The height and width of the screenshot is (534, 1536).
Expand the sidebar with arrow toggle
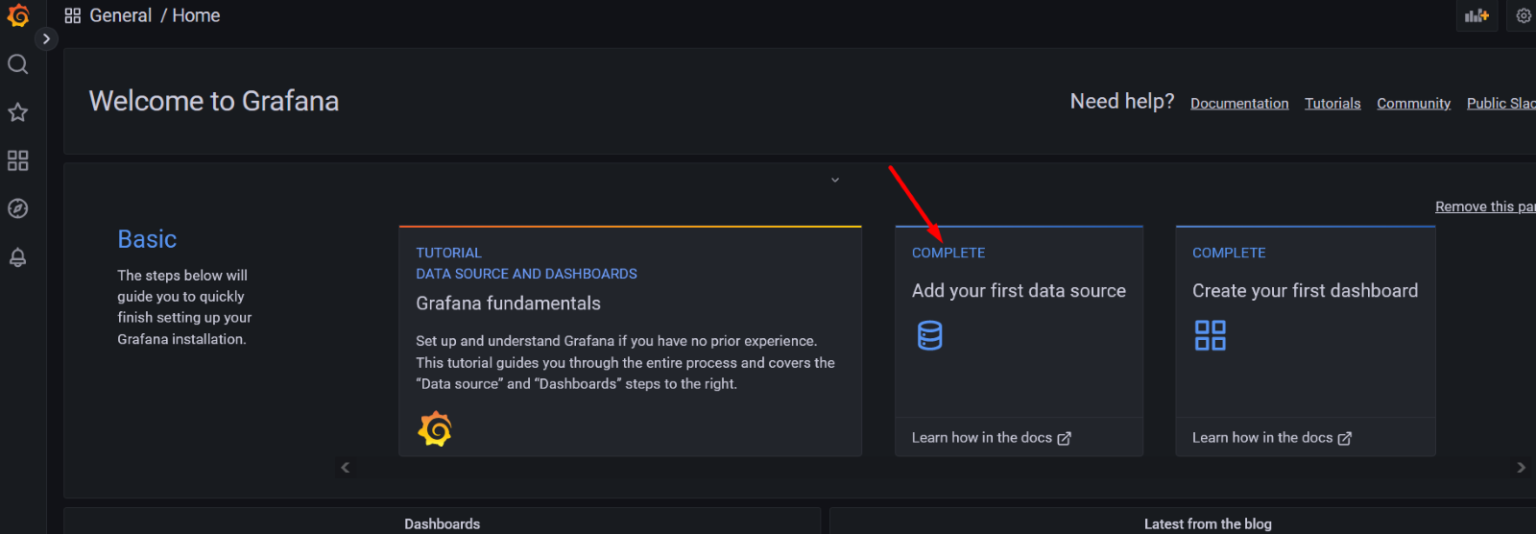(46, 39)
